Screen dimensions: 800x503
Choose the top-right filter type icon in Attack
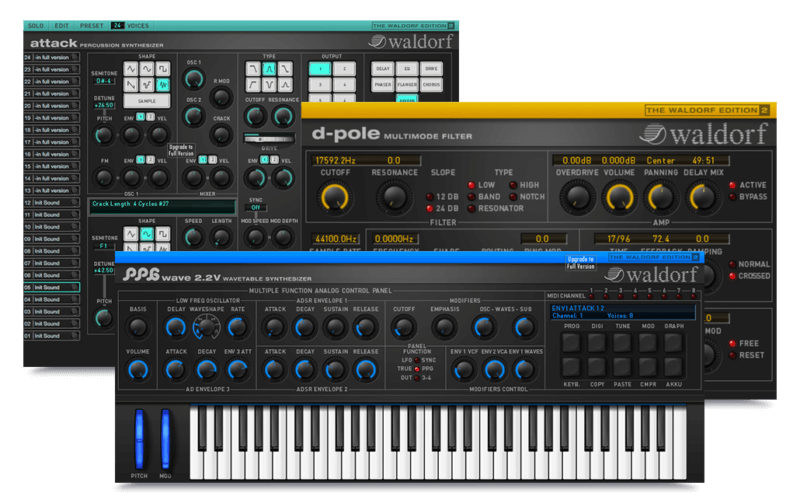tap(285, 68)
